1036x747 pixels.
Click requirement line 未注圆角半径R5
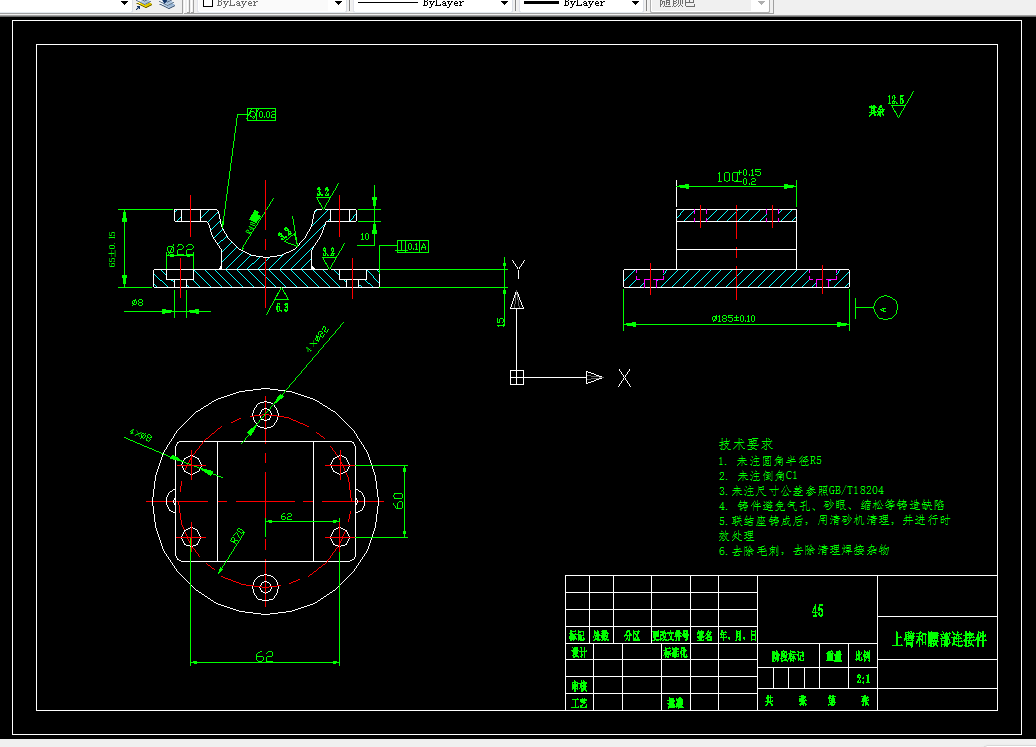pos(770,460)
